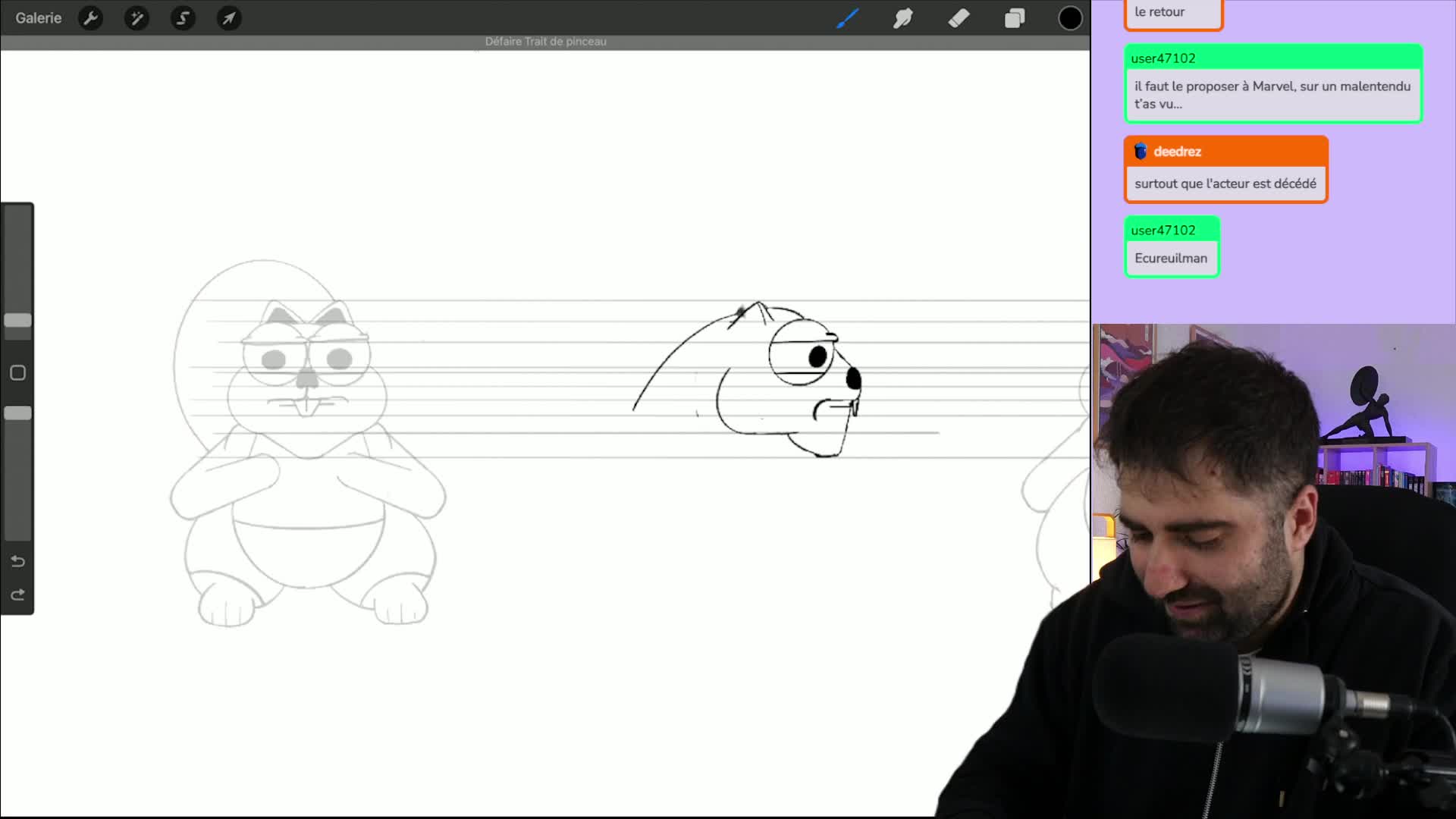Open the black color picker
Viewport: 1456px width, 819px height.
[x=1070, y=17]
